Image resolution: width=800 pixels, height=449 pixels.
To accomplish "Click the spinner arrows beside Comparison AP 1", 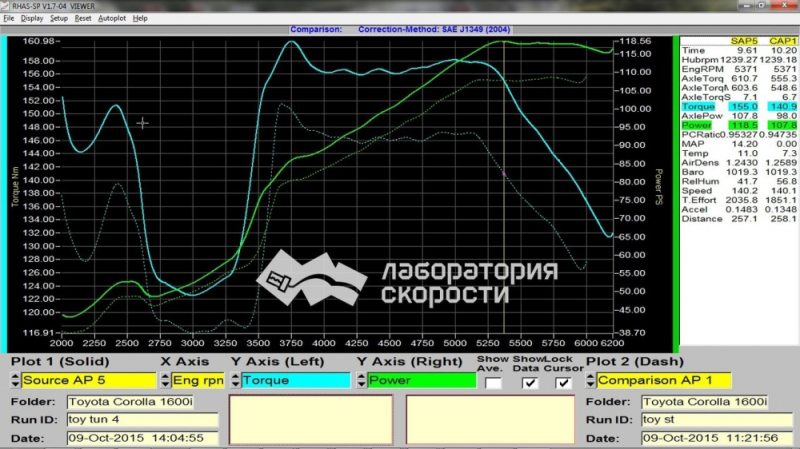I will point(590,380).
